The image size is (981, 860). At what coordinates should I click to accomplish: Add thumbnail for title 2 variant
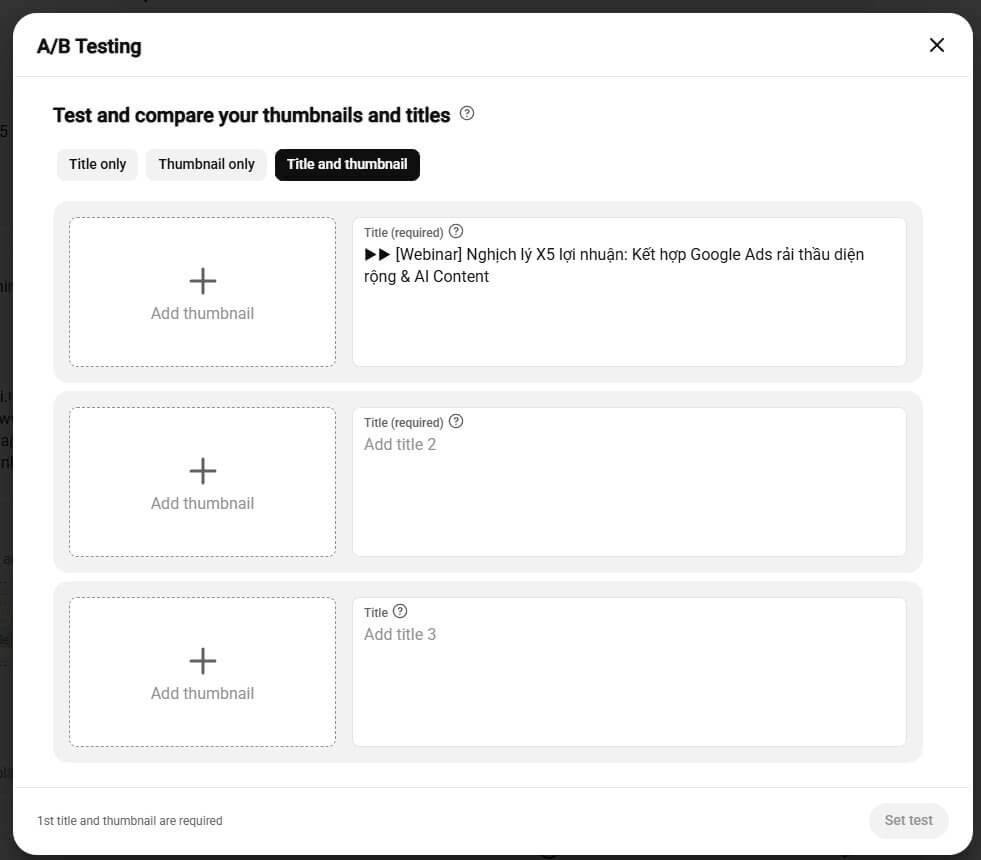click(203, 482)
